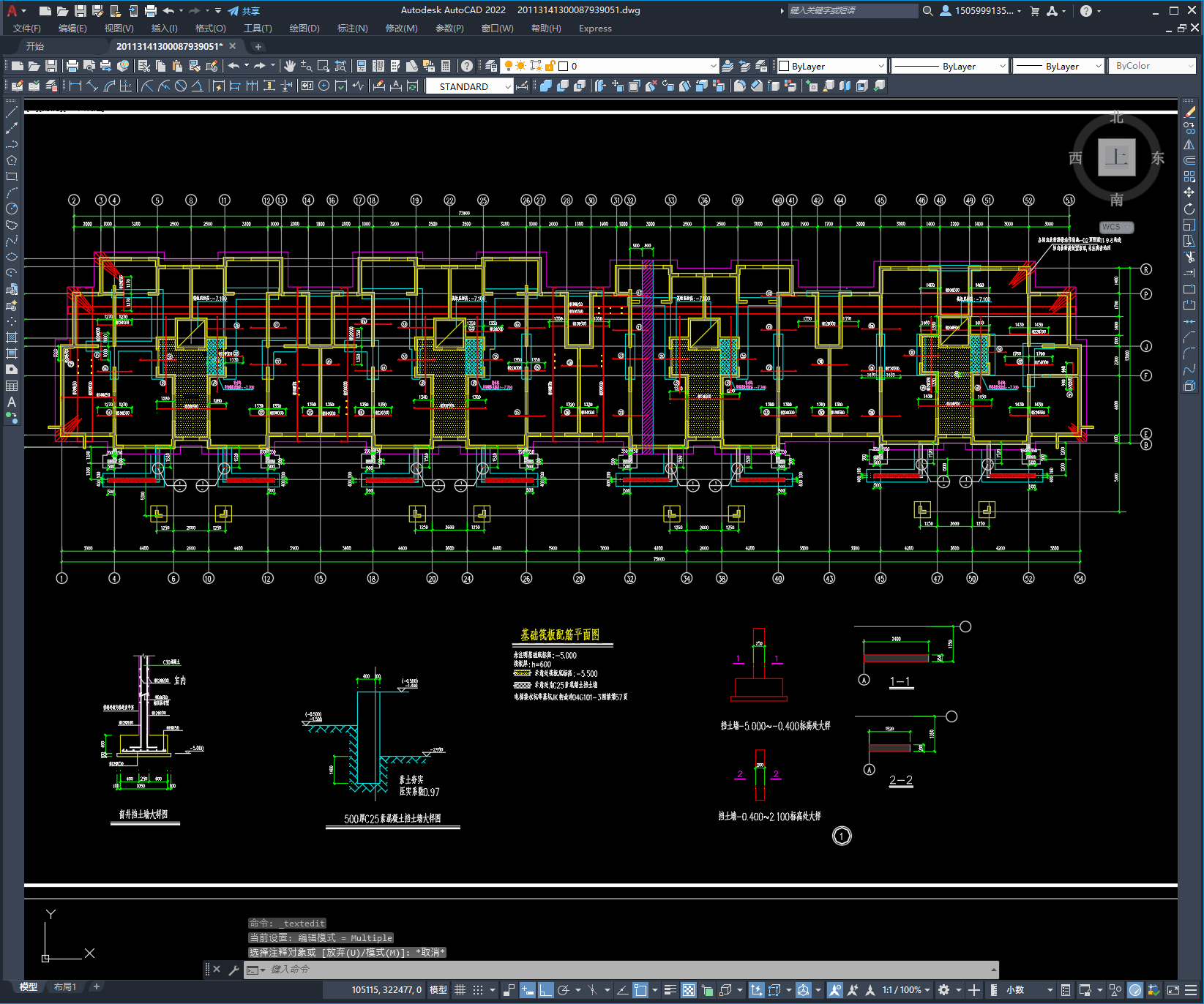
Task: Click the status bar customization button
Action: [1192, 990]
